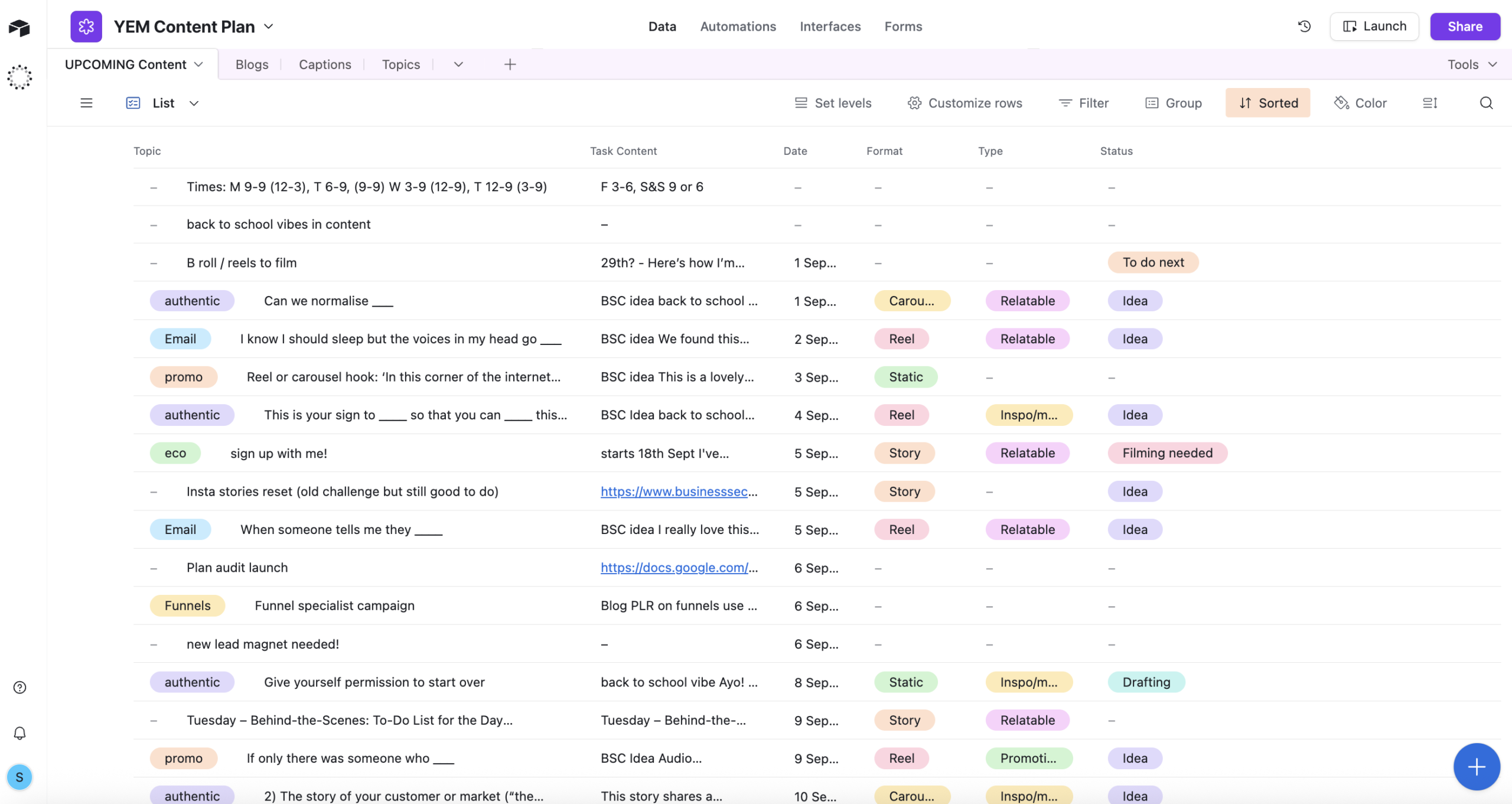Open Set levels option
1512x804 pixels.
point(833,103)
